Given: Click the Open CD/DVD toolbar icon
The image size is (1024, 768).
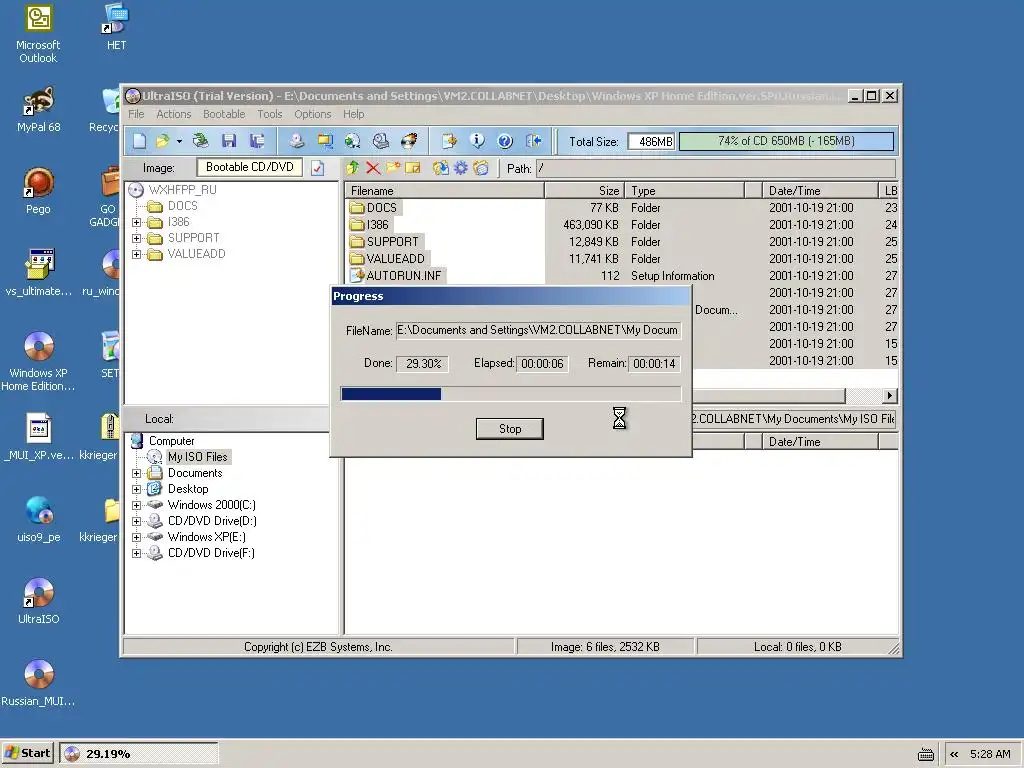Looking at the screenshot, I should [200, 141].
